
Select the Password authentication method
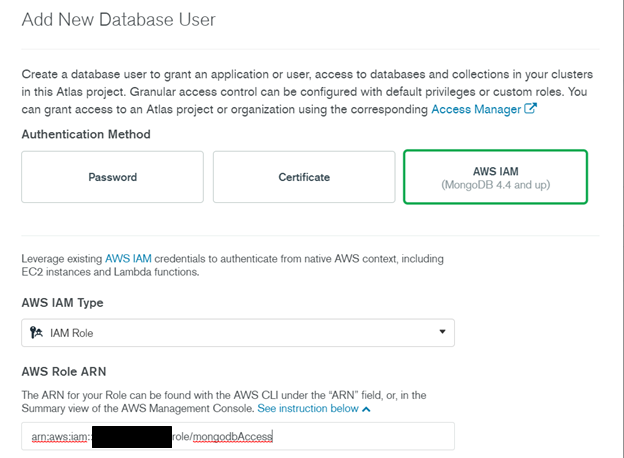click(x=112, y=177)
